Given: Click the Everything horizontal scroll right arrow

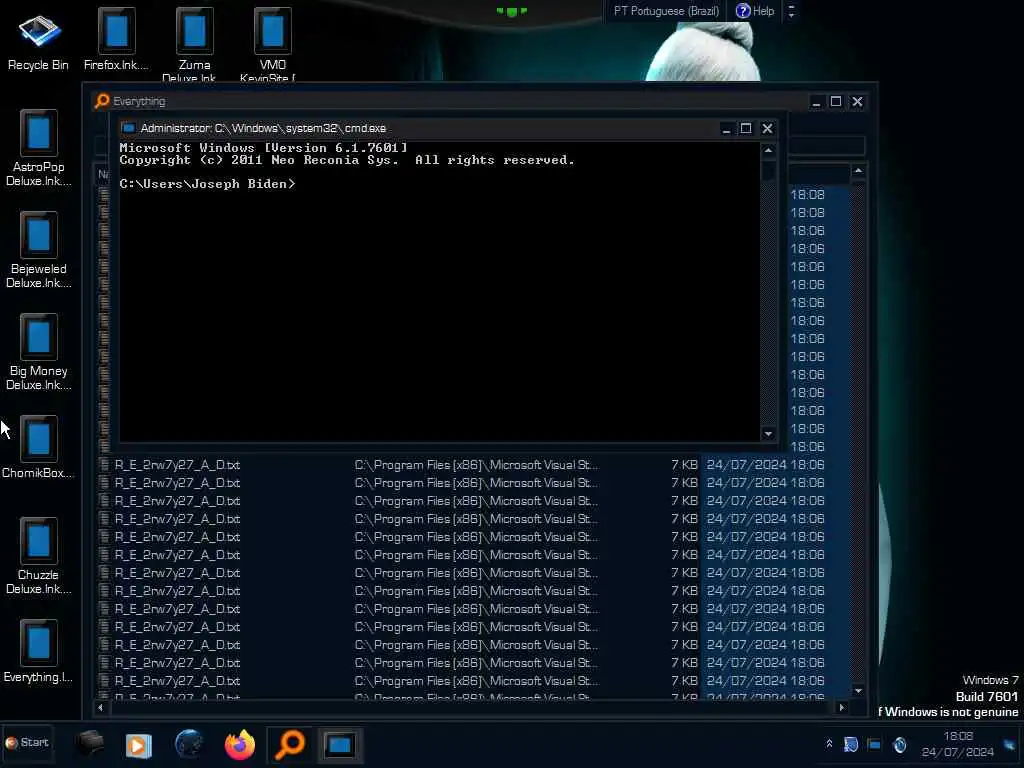Looking at the screenshot, I should click(842, 707).
